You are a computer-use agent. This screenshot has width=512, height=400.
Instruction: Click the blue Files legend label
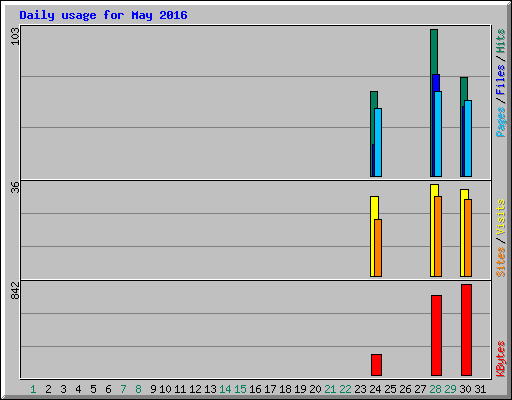click(500, 80)
